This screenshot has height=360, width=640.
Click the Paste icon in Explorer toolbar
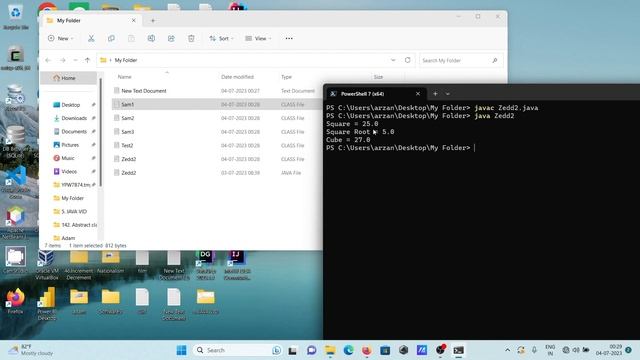pos(131,38)
